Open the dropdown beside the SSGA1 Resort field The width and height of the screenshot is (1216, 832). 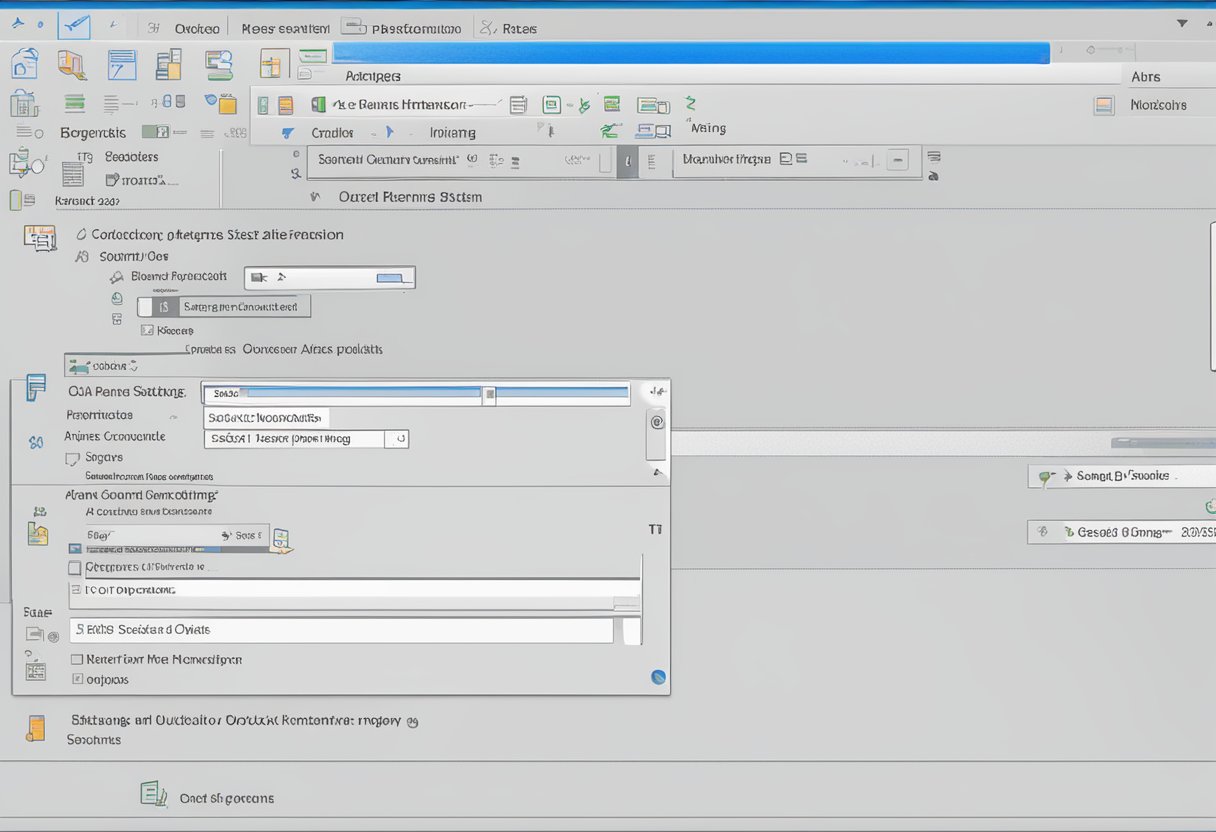click(400, 438)
